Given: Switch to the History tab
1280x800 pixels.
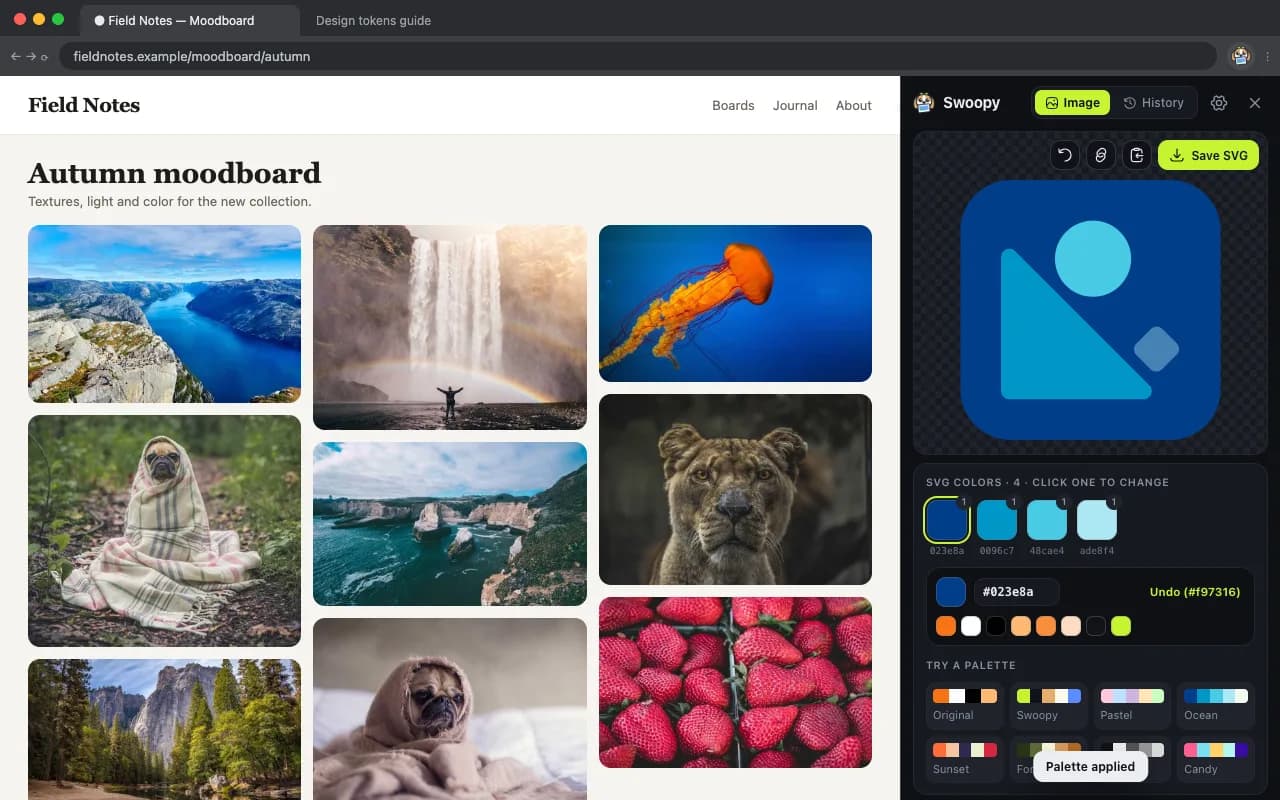Looking at the screenshot, I should coord(1153,102).
